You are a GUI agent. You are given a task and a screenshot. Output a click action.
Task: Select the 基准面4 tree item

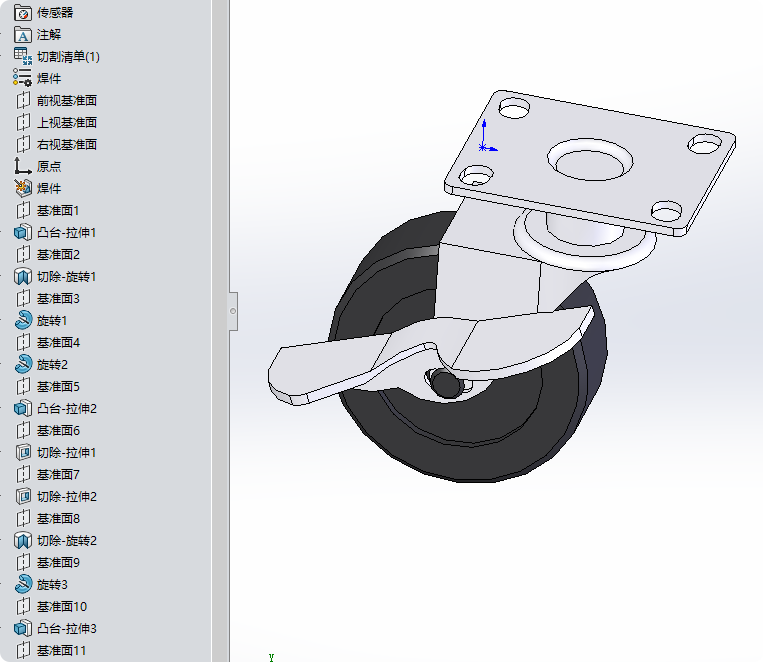pos(58,342)
